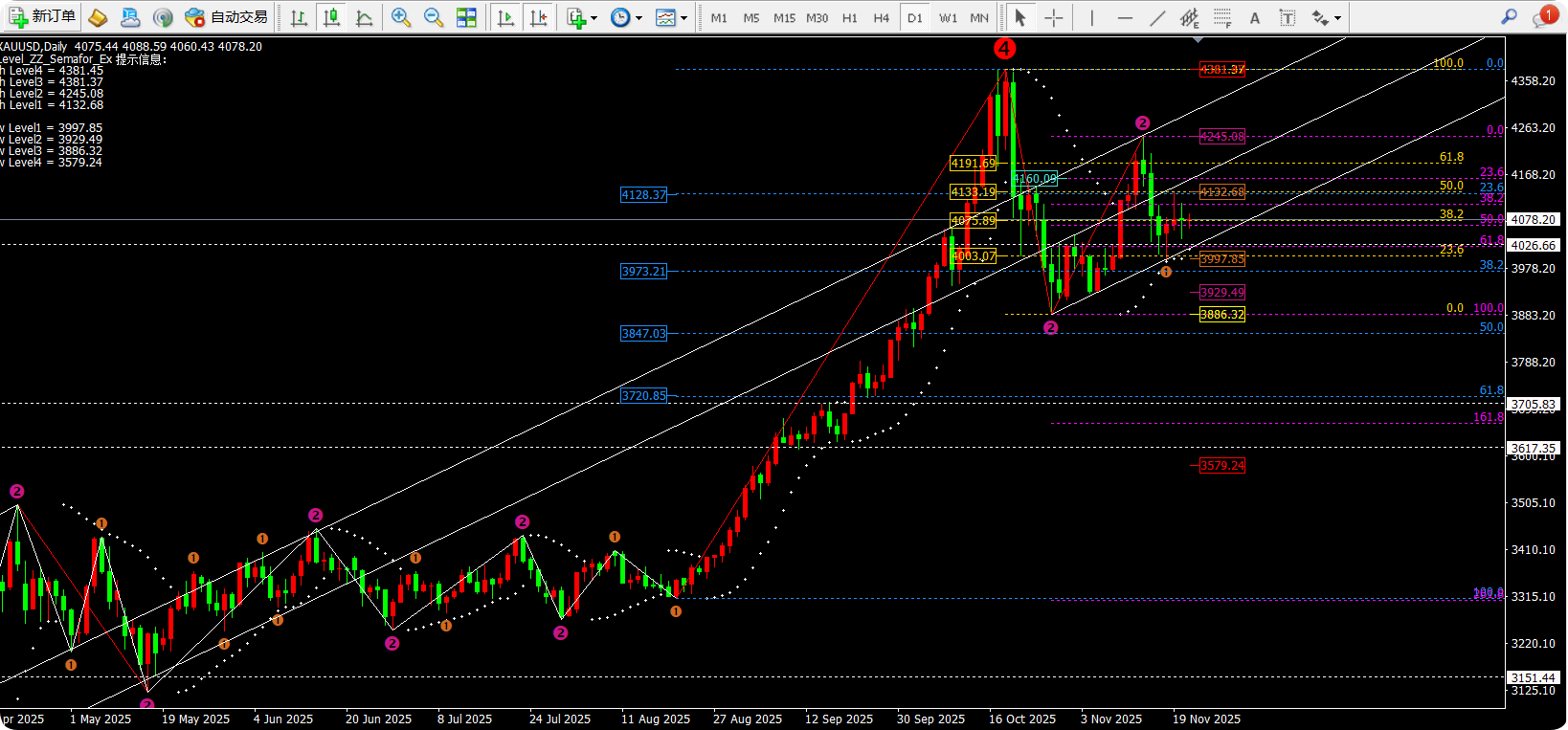Click the orange 4132.68 level label
Image resolution: width=1568 pixels, height=730 pixels.
click(x=1222, y=191)
